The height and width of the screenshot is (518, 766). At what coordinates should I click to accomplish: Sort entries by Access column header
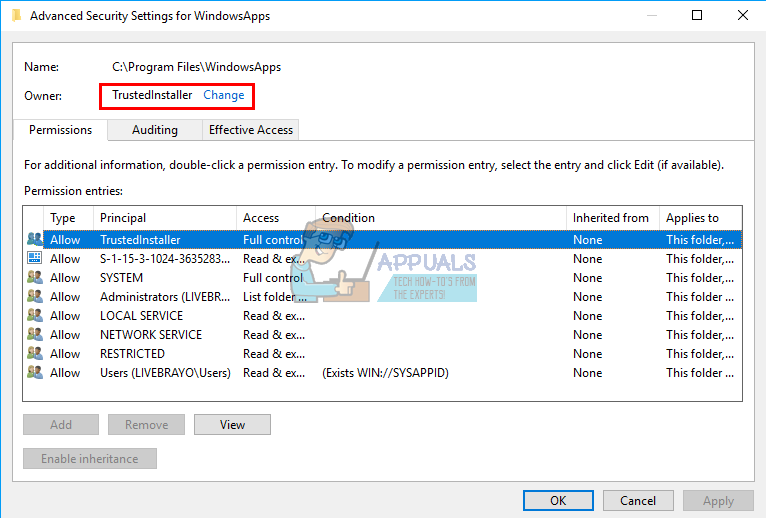276,218
